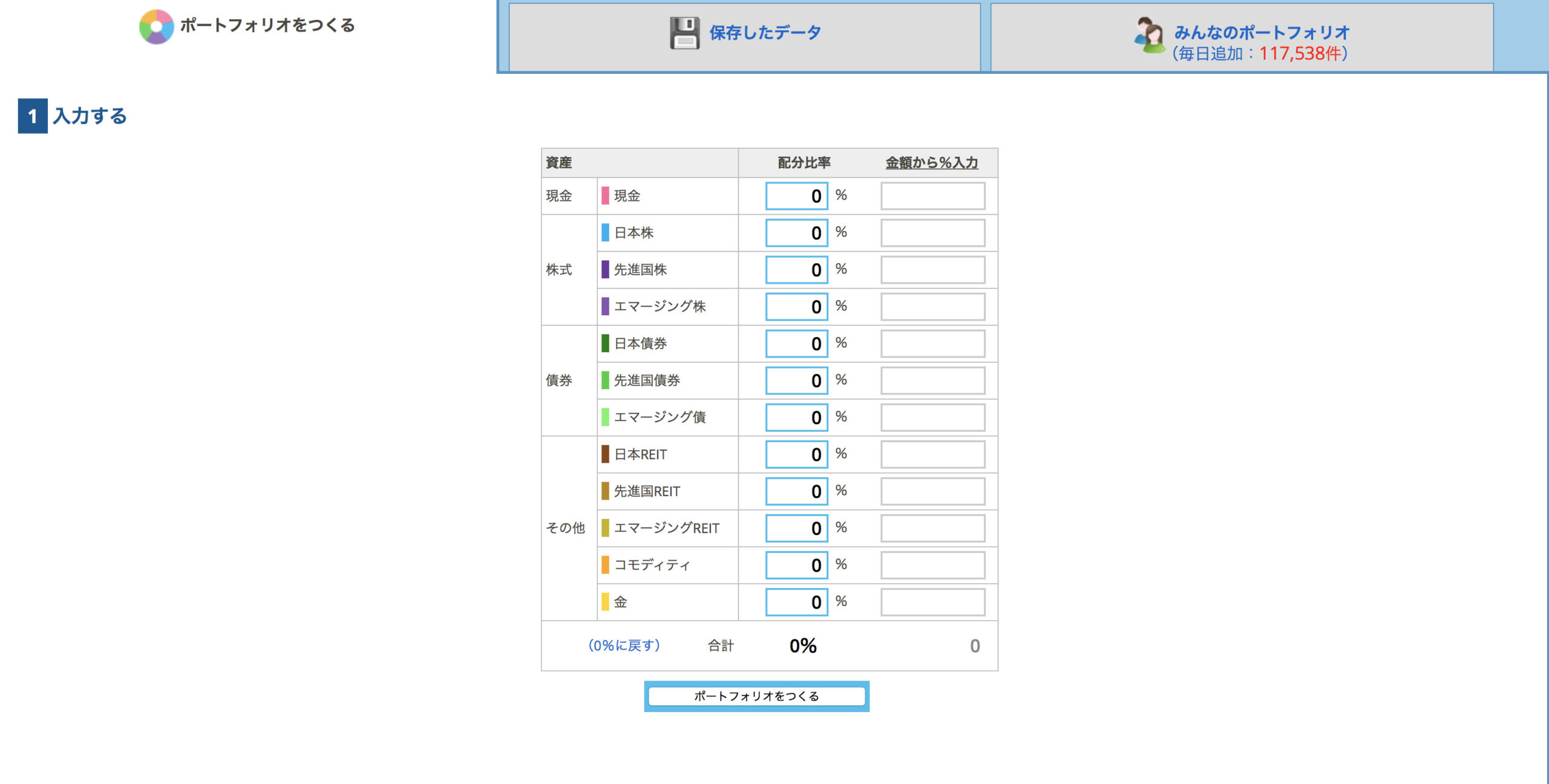Click the yellow 金 color swatch
The height and width of the screenshot is (784, 1549).
click(x=605, y=602)
